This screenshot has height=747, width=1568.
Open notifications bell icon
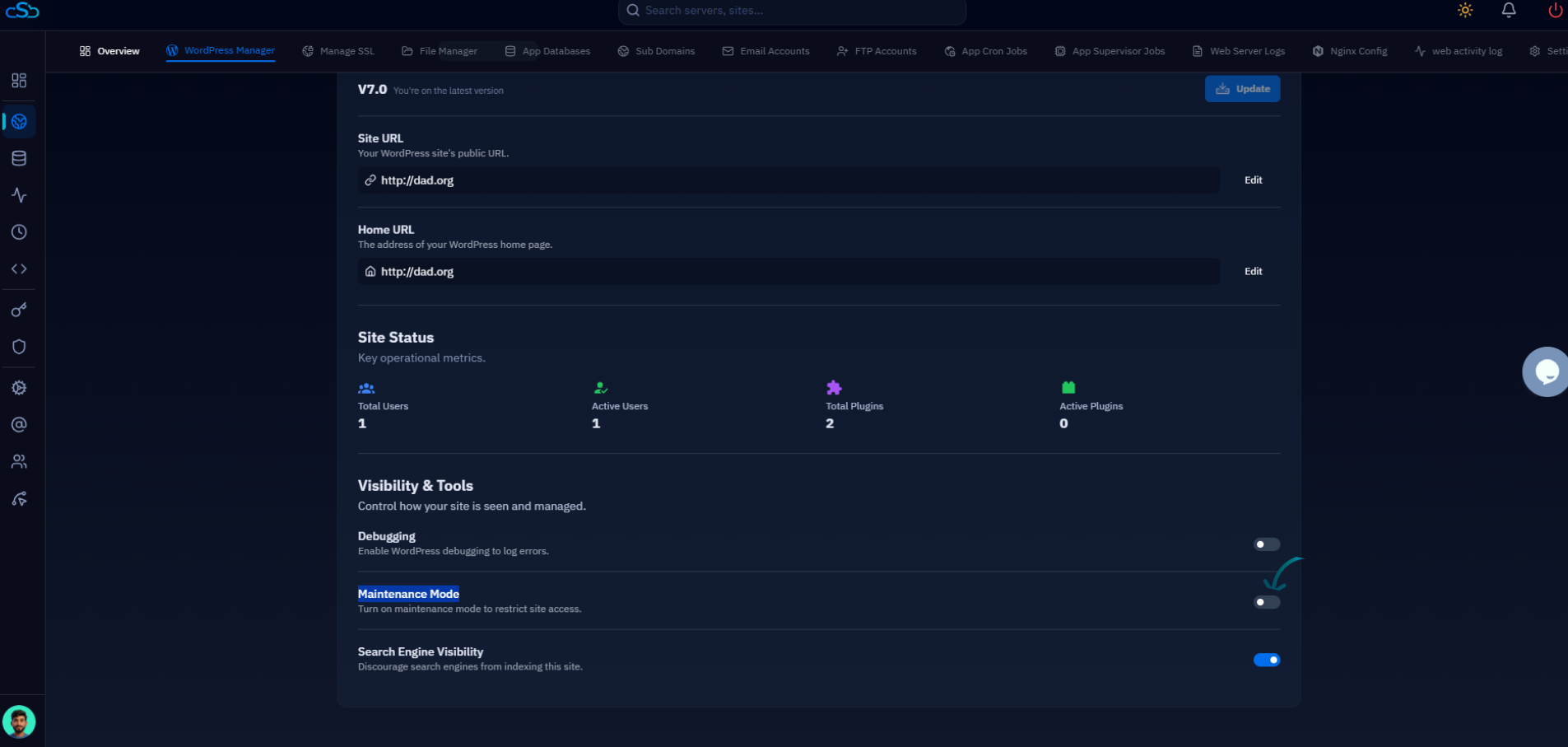[1509, 11]
